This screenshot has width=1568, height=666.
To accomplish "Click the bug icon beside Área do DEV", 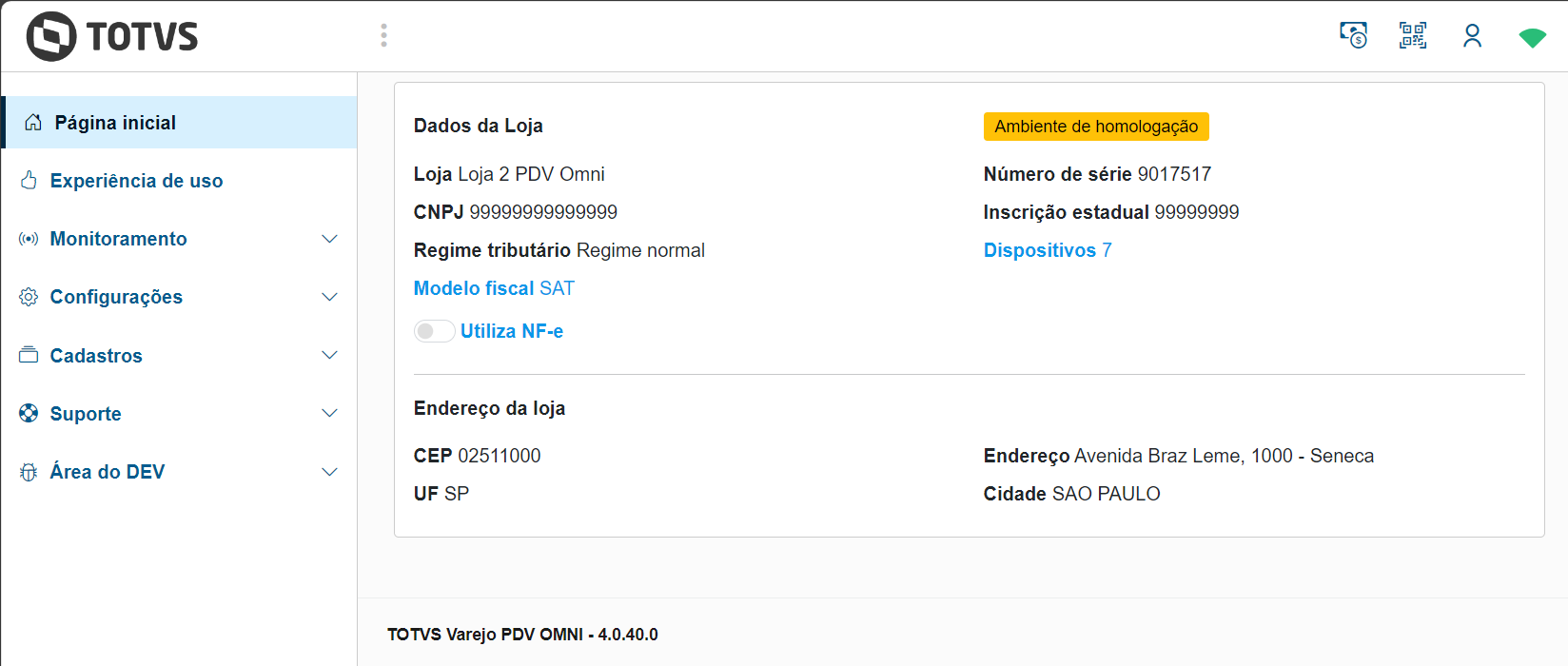I will (29, 472).
